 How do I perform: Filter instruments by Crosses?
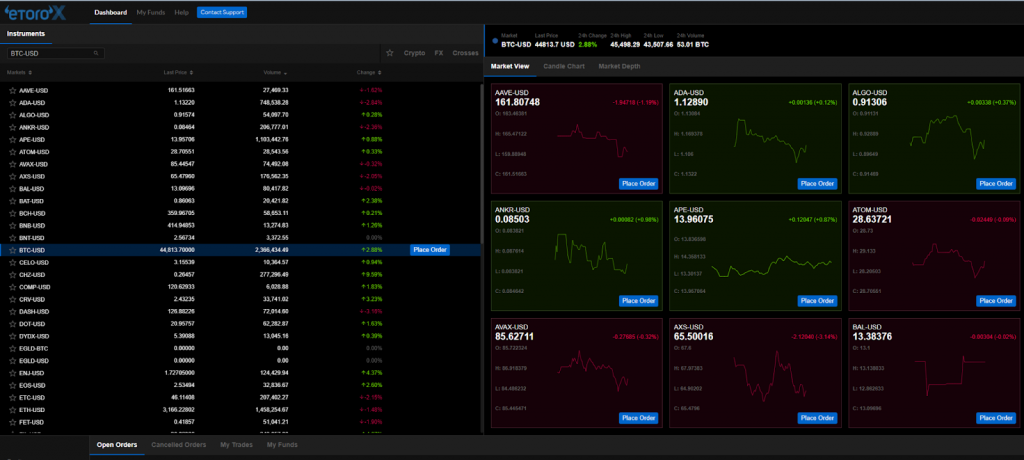466,53
